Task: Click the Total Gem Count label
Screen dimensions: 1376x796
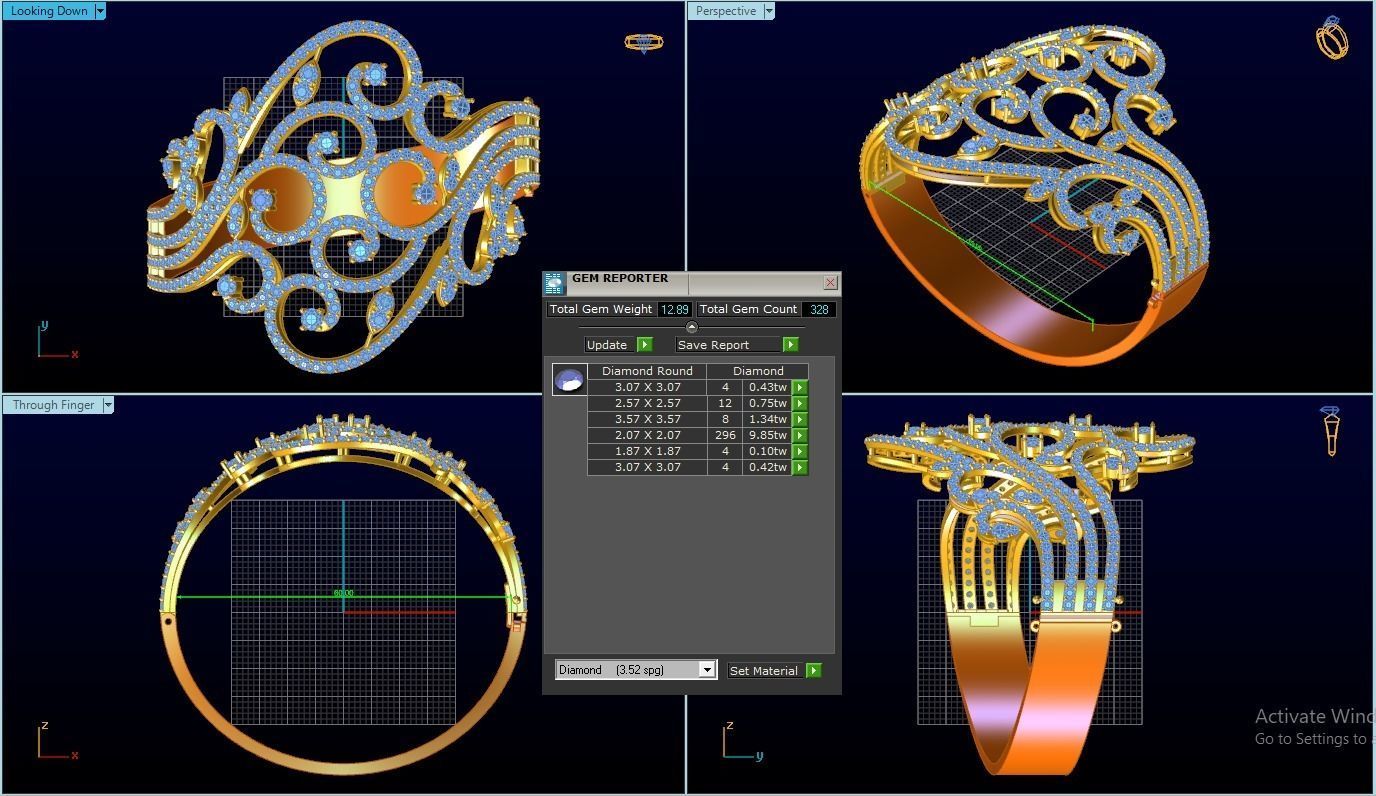Action: (x=749, y=310)
